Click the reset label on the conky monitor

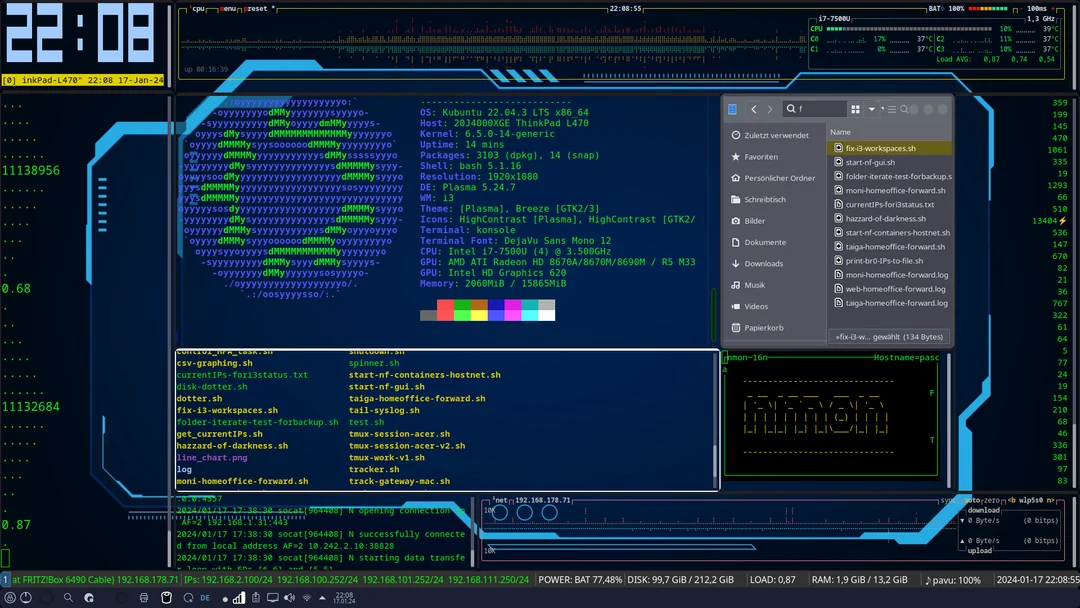click(254, 8)
